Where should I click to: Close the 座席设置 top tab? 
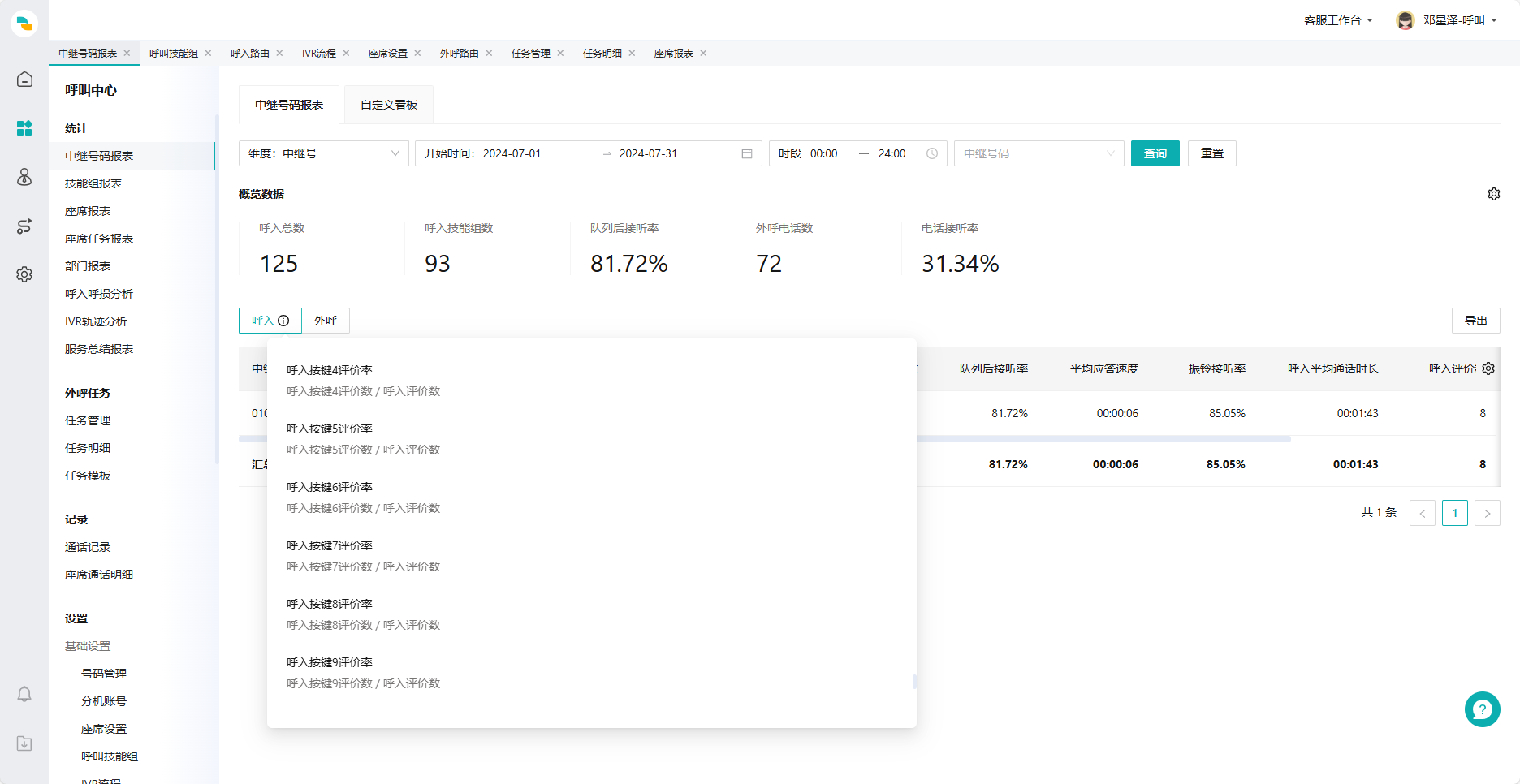coord(417,53)
